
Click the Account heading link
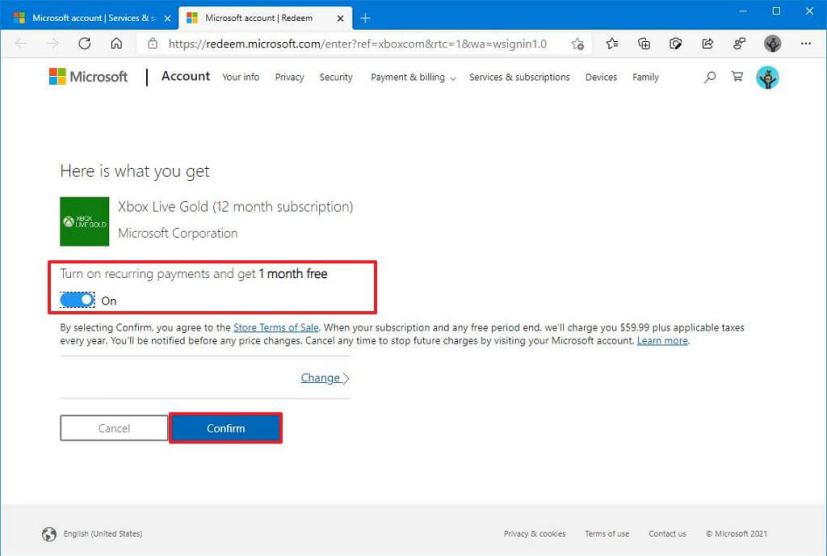click(186, 76)
